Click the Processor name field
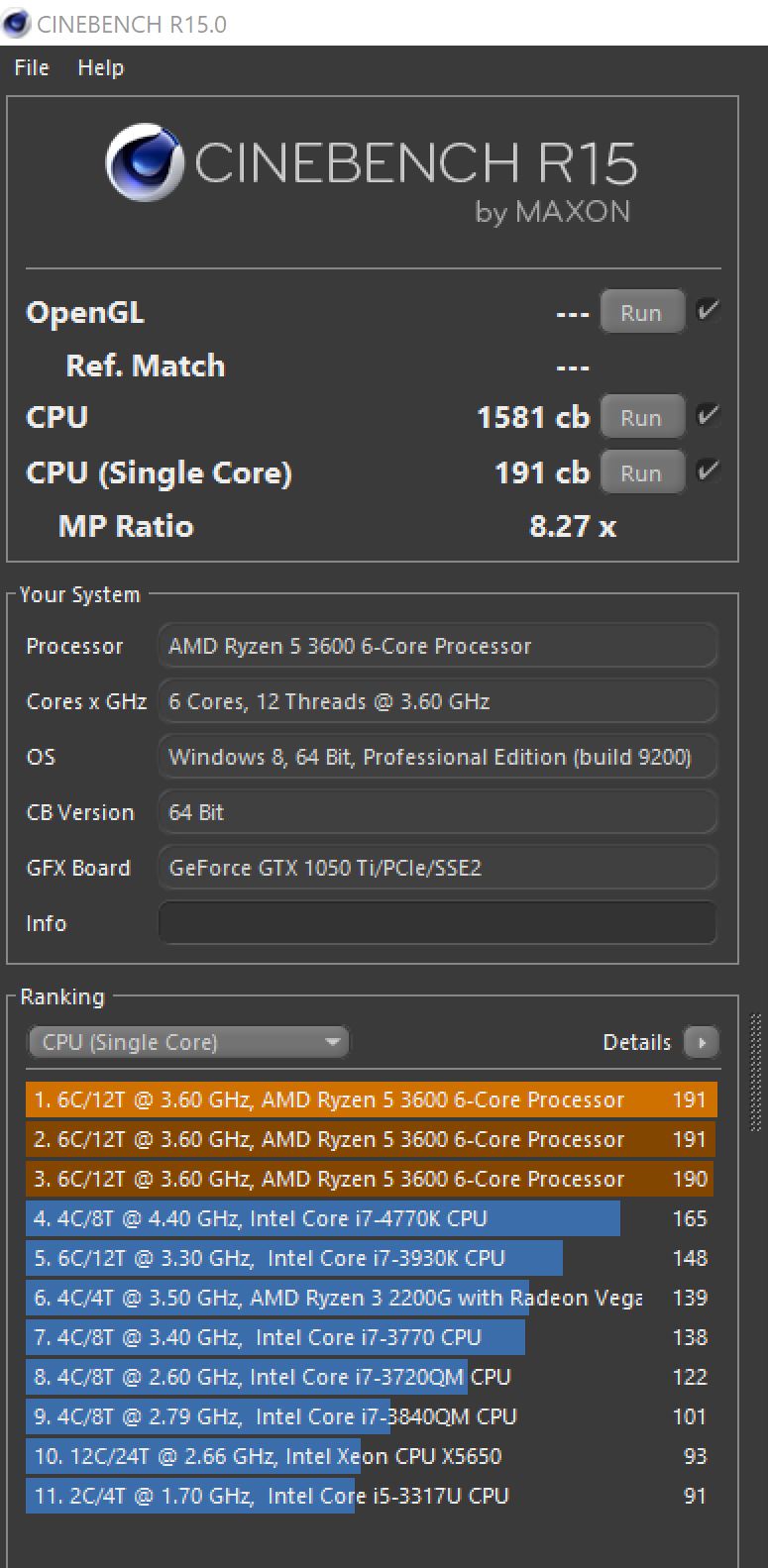Screen dimensions: 768x1568 (437, 646)
